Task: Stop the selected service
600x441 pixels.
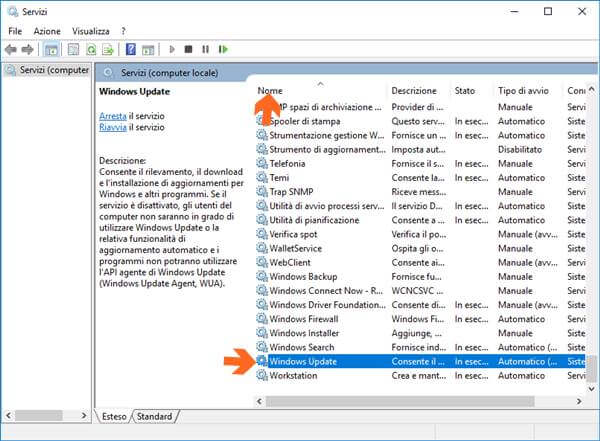Action: 188,49
